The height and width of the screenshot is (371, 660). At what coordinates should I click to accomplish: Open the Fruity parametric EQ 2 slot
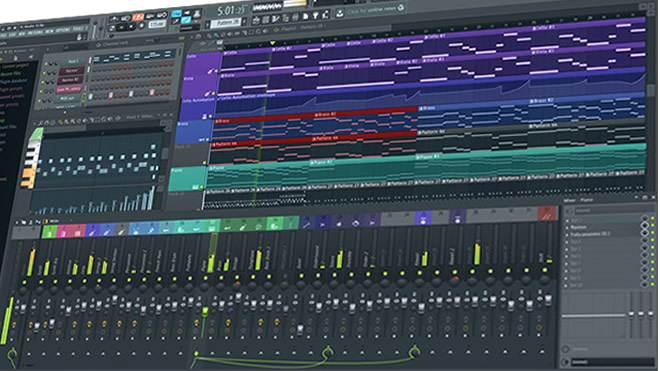coord(591,234)
